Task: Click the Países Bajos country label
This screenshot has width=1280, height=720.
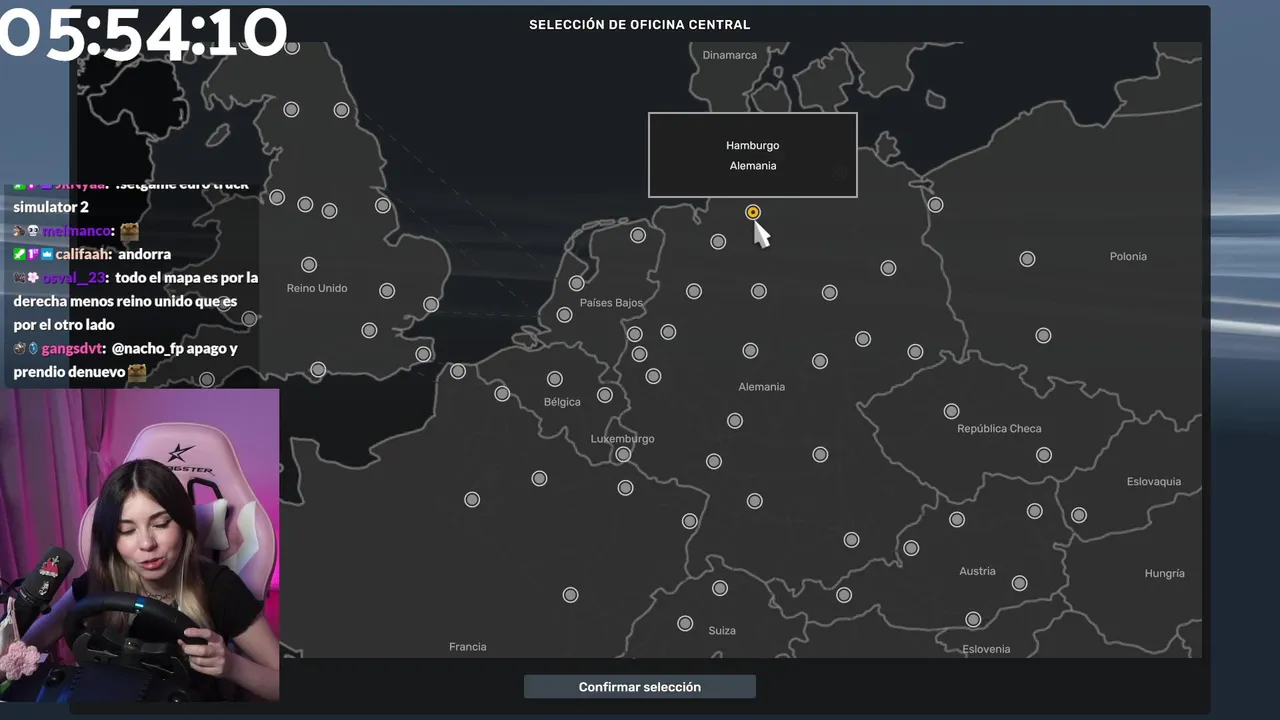Action: click(611, 302)
